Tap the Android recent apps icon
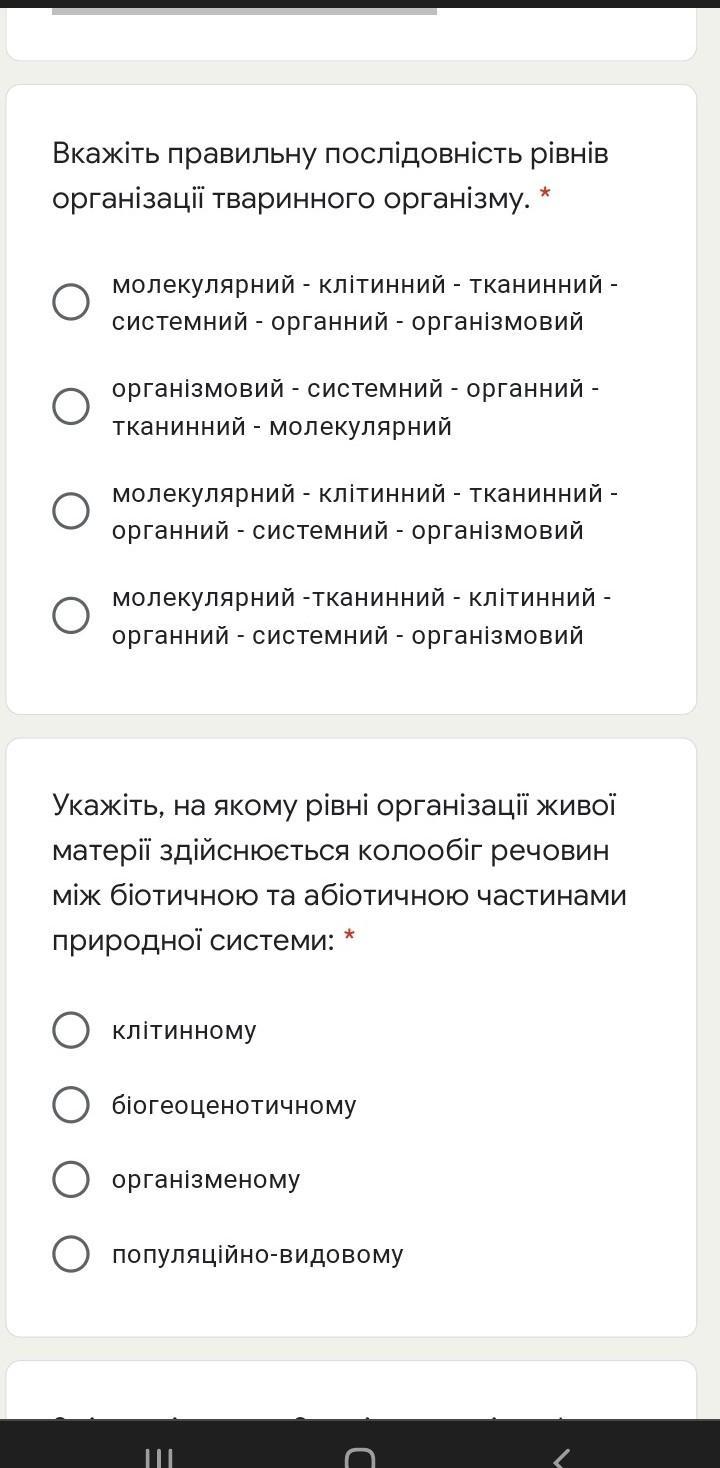 pos(159,1456)
